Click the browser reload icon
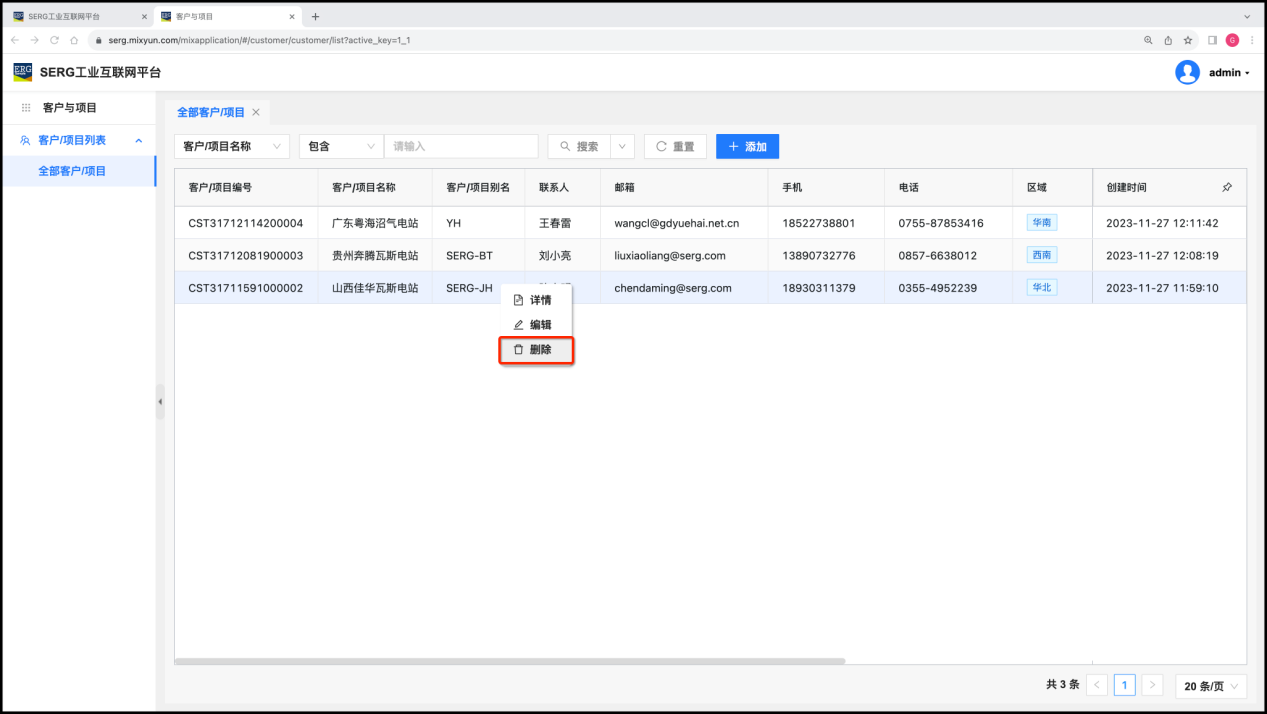 [x=54, y=40]
